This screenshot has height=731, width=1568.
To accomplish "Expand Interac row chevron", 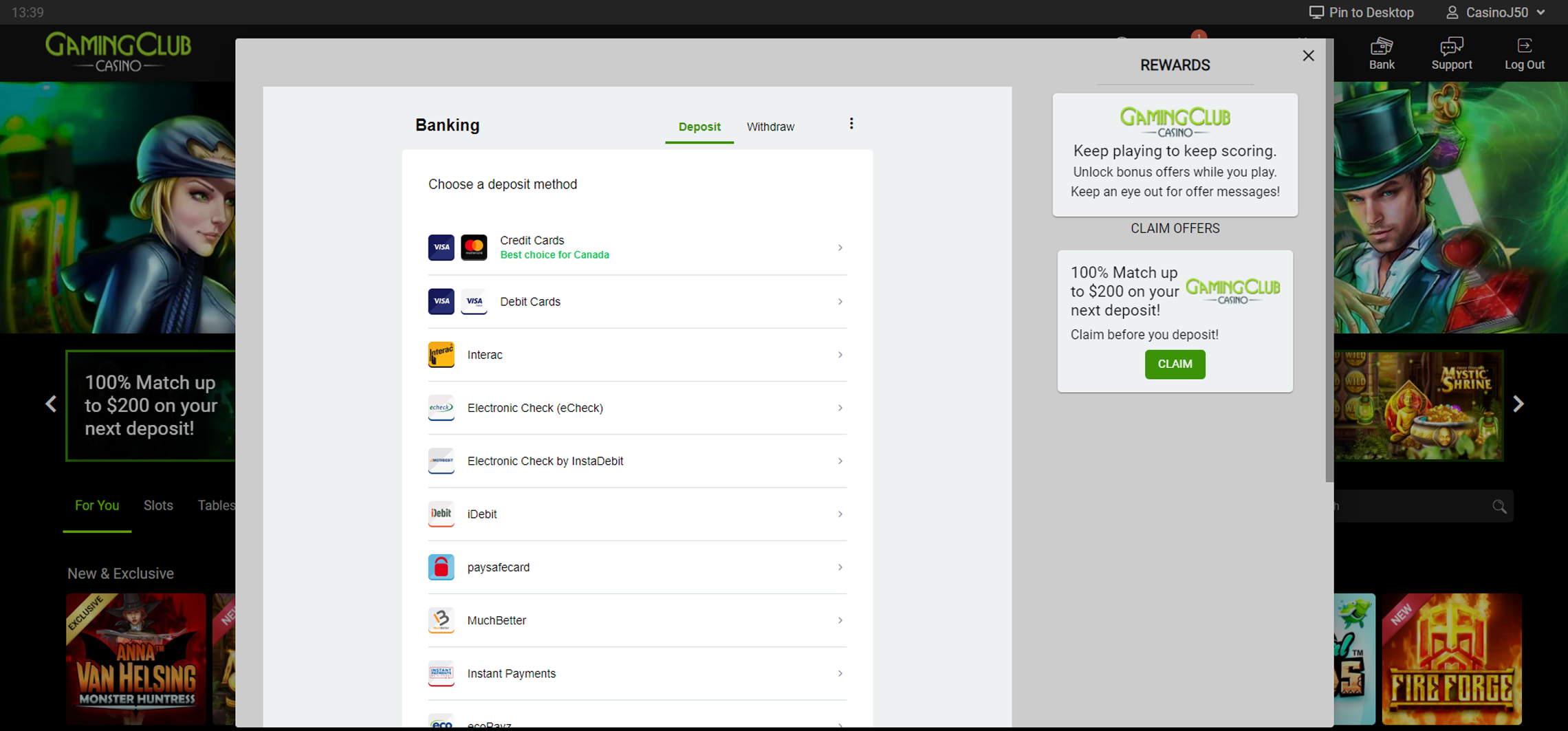I will click(x=840, y=355).
